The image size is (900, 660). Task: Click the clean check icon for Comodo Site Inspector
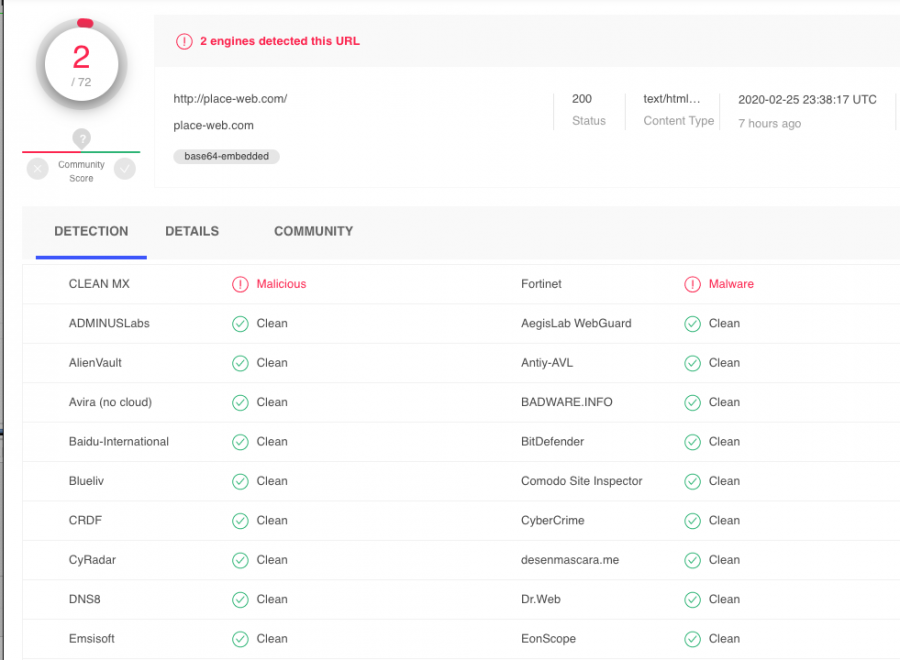pos(692,482)
